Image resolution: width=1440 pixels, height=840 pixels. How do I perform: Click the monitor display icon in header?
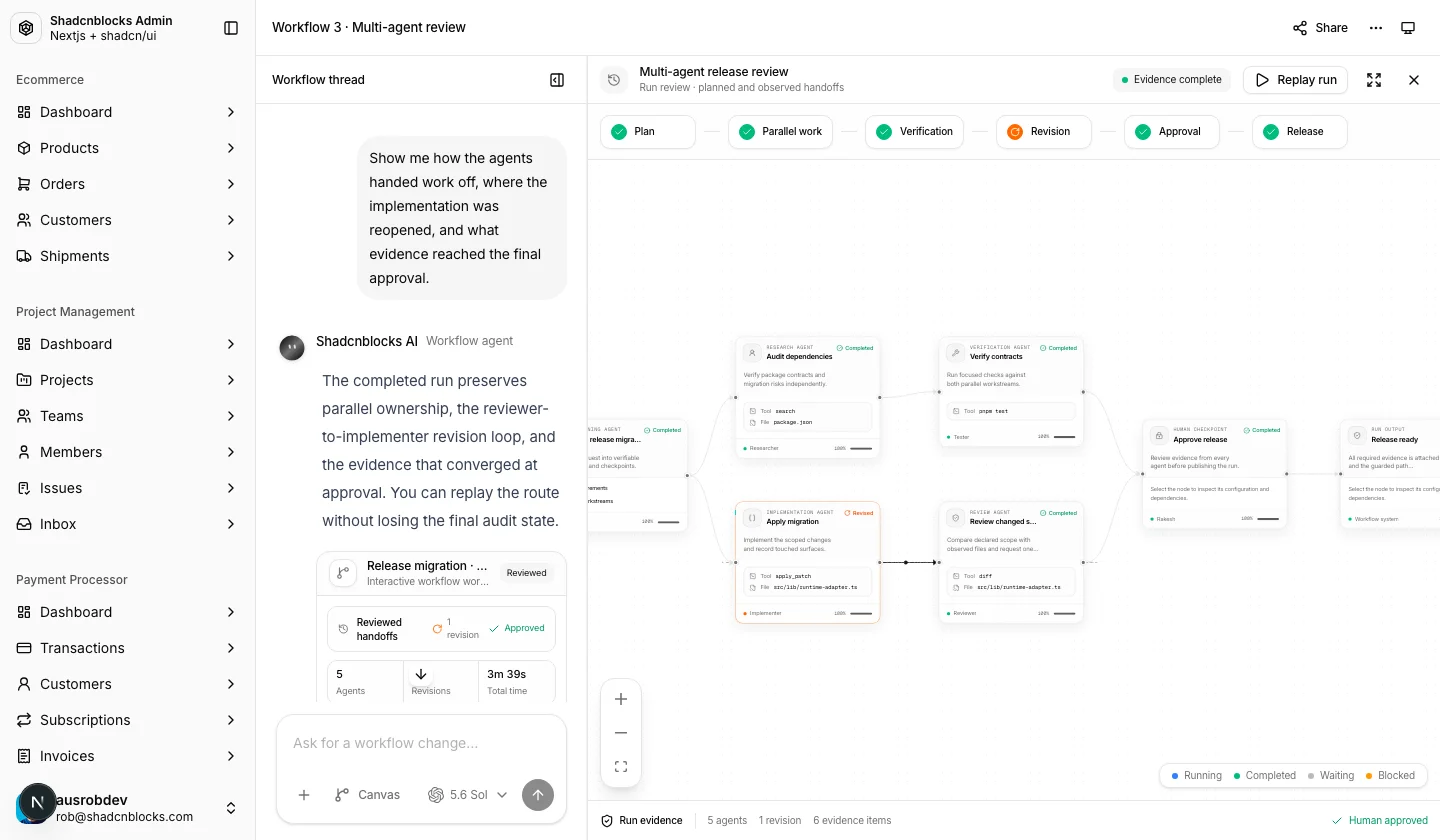[1408, 28]
